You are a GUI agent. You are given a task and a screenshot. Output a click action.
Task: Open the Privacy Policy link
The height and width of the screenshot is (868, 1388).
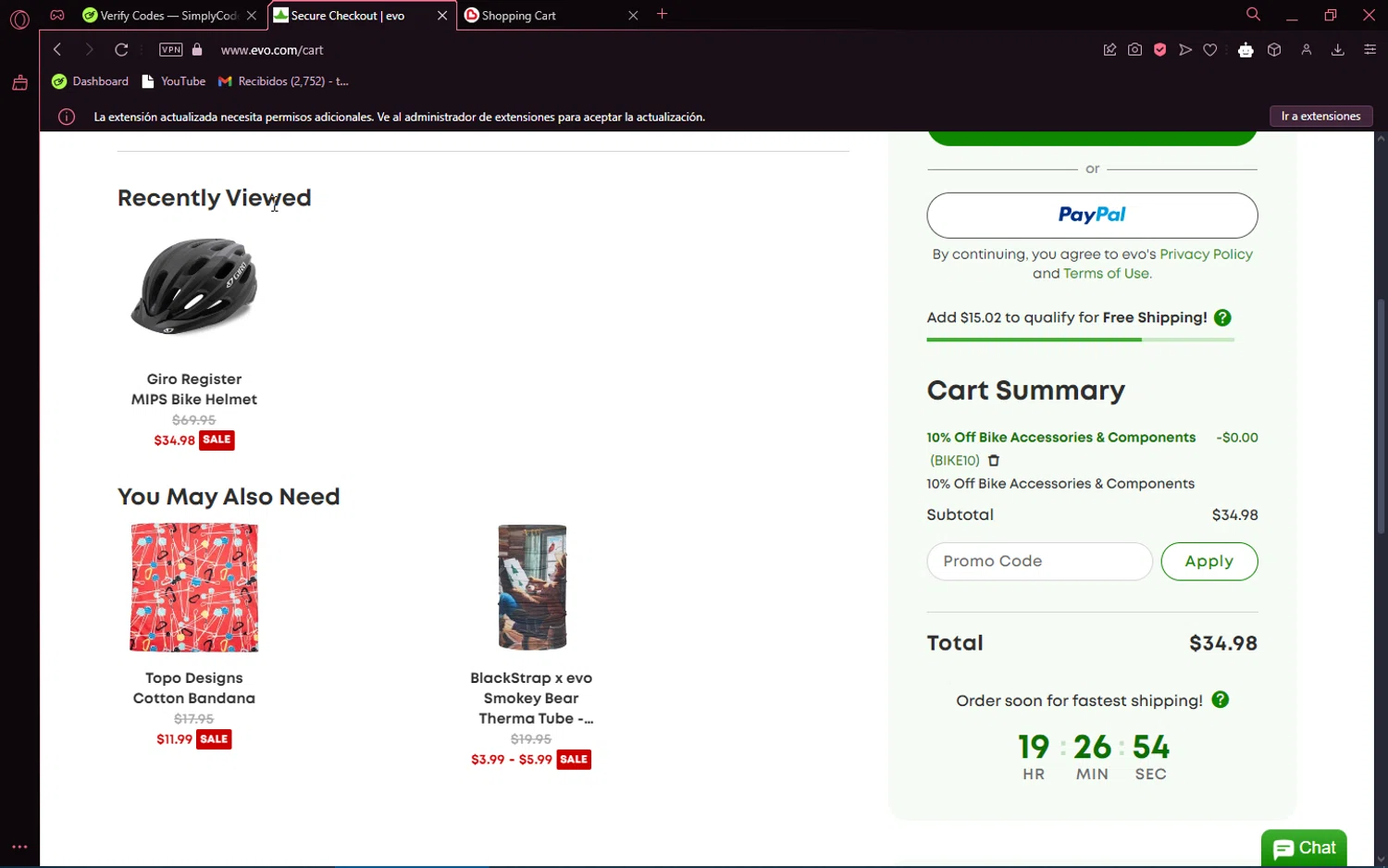1206,254
